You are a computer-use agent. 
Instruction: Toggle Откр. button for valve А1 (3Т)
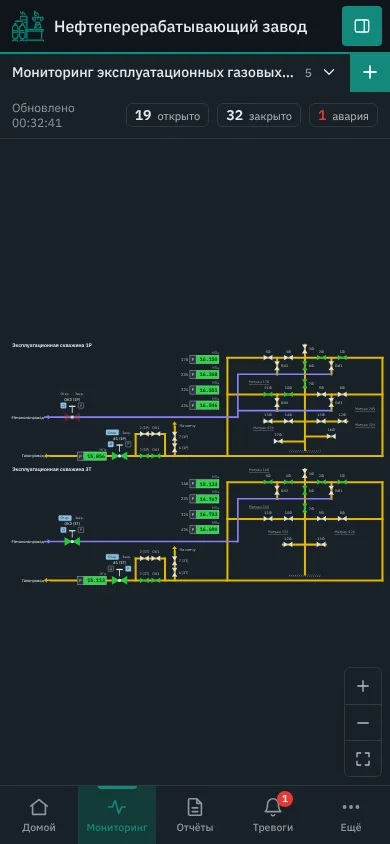[x=112, y=557]
